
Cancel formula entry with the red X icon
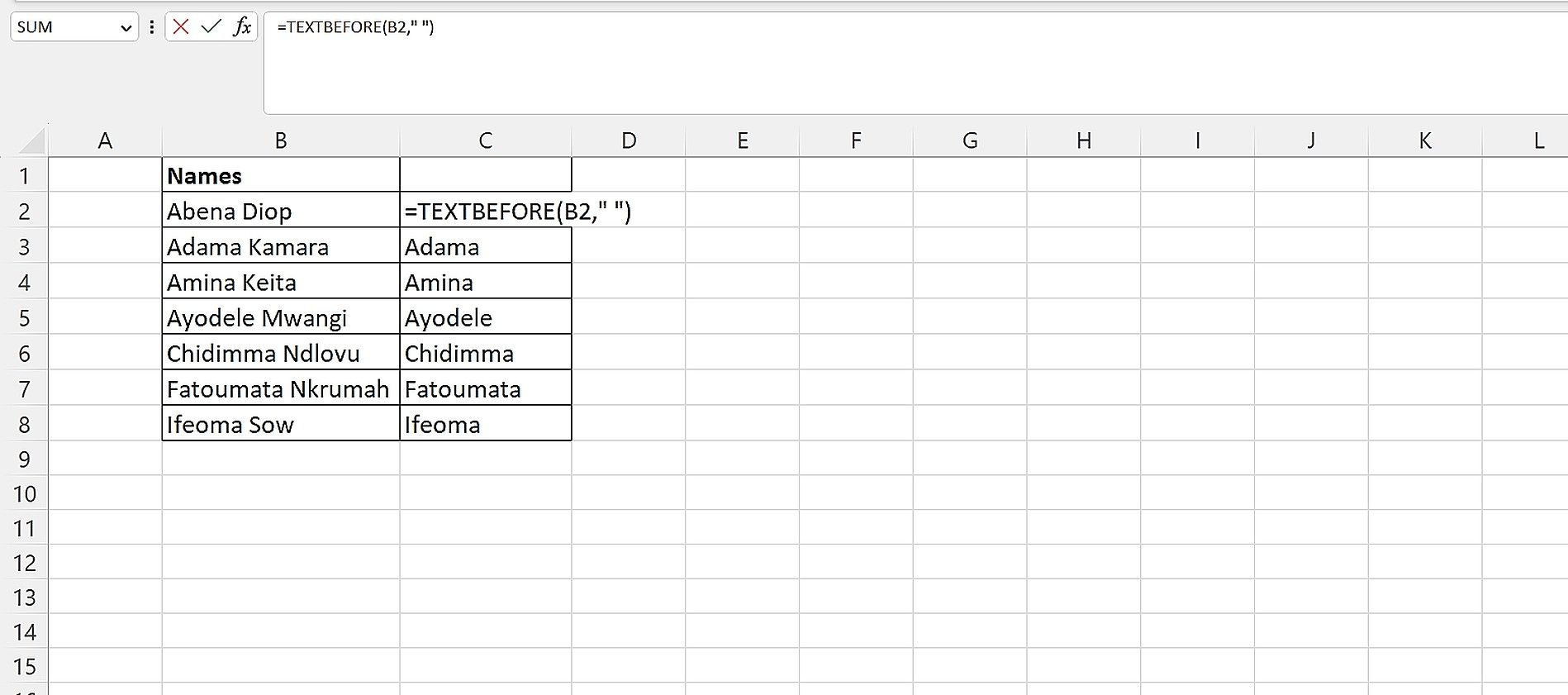tap(180, 27)
